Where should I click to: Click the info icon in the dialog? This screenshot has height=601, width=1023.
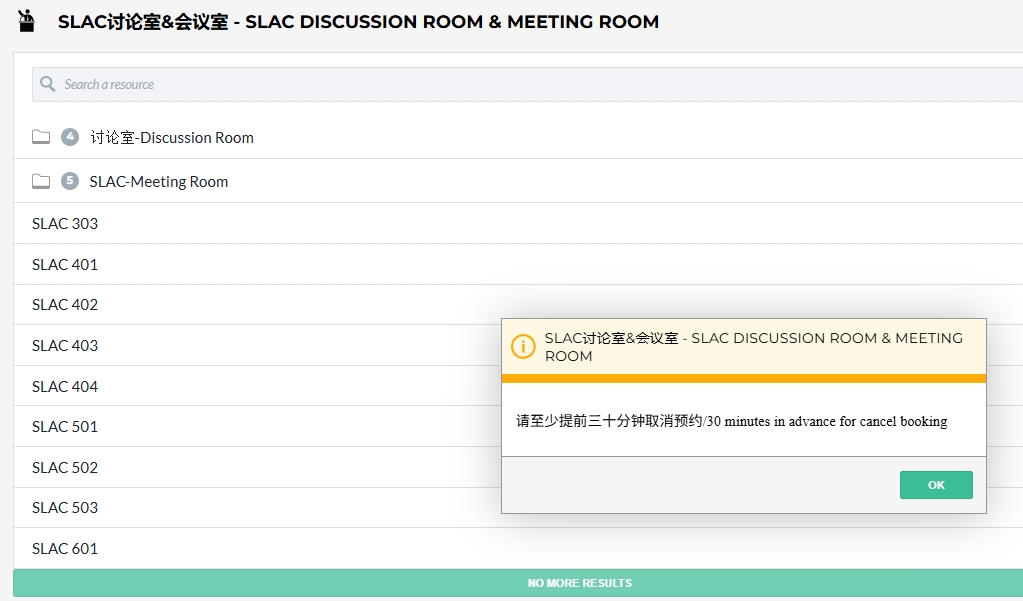click(523, 347)
